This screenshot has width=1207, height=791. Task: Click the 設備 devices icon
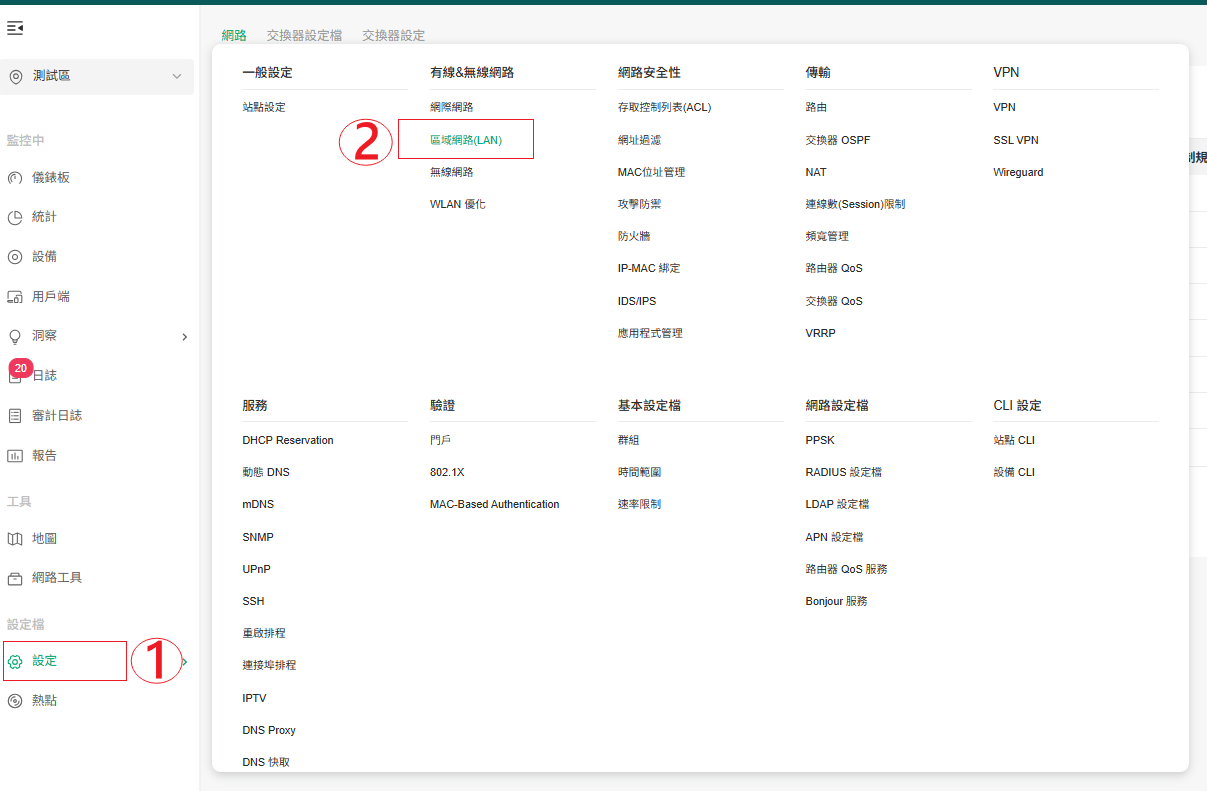coord(15,257)
